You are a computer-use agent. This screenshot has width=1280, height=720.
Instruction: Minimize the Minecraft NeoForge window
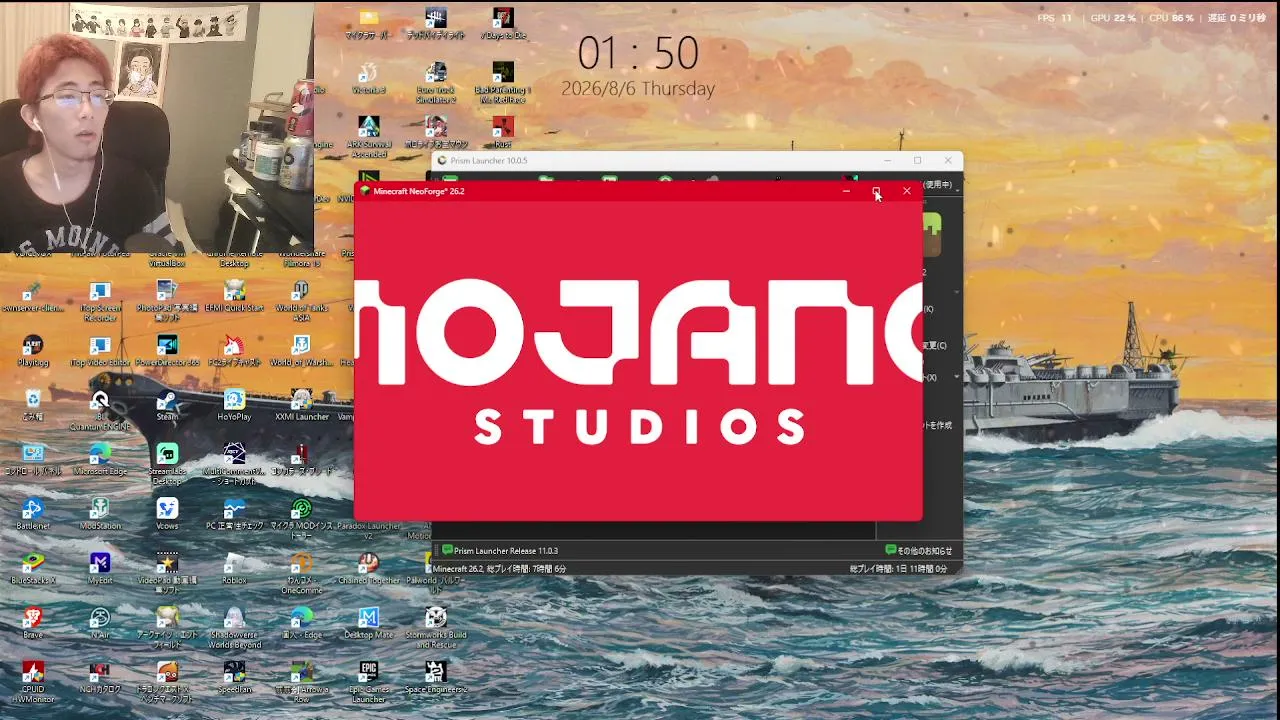[x=846, y=191]
